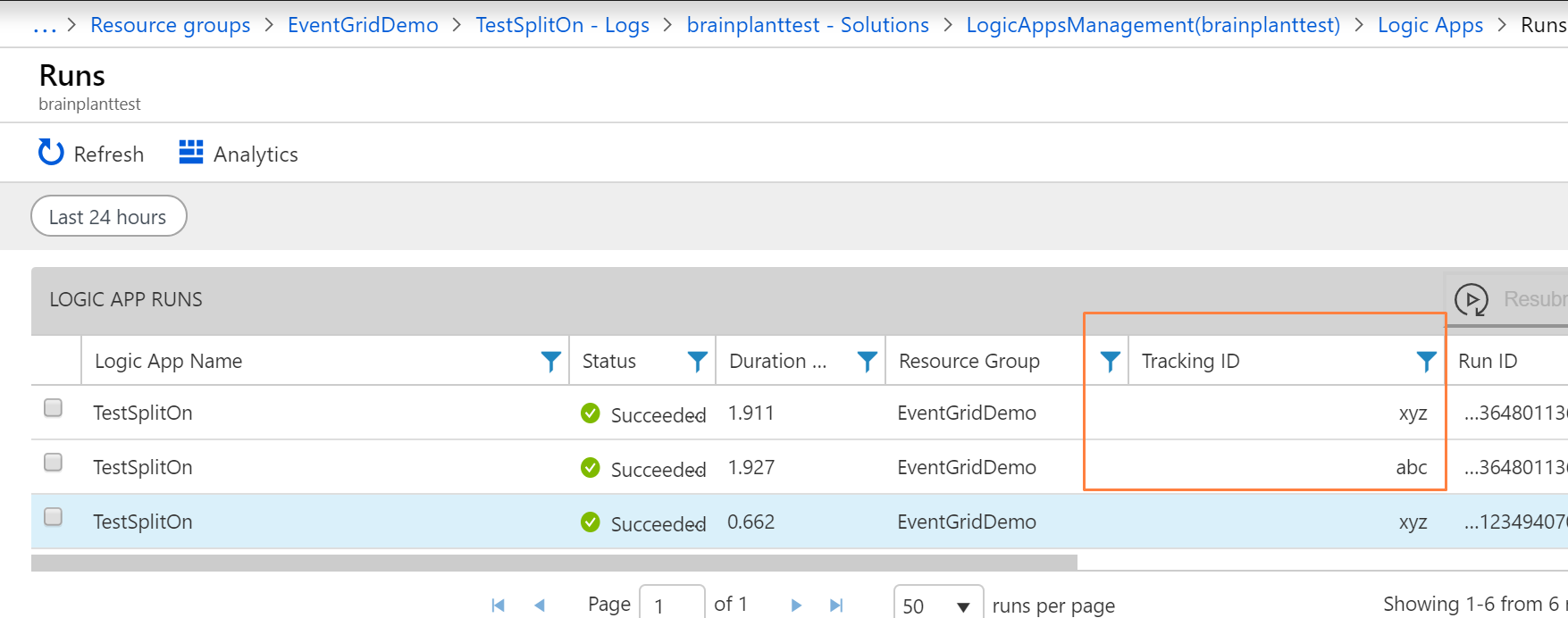Sort by Tracking ID header
This screenshot has width=1568, height=618.
[x=1191, y=361]
